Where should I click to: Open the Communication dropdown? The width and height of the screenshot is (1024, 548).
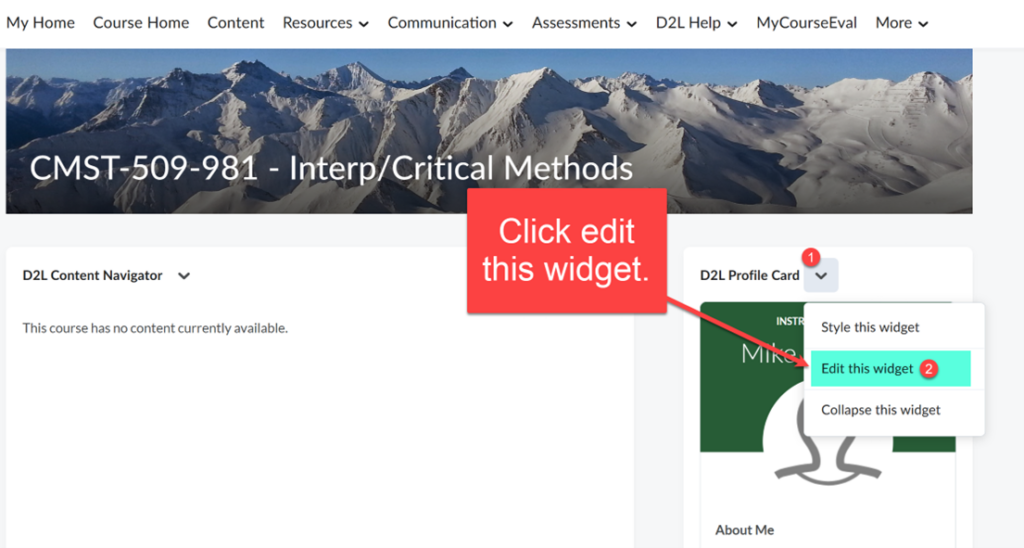[x=450, y=23]
